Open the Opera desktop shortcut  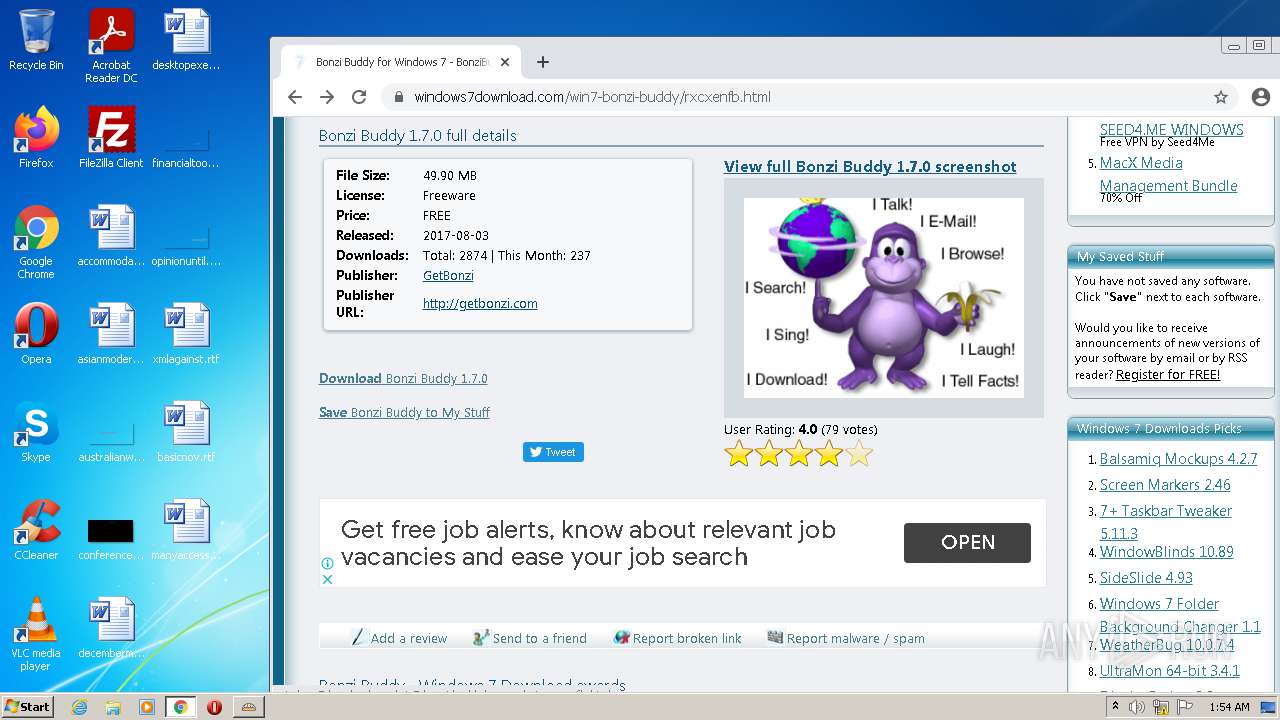(x=36, y=334)
